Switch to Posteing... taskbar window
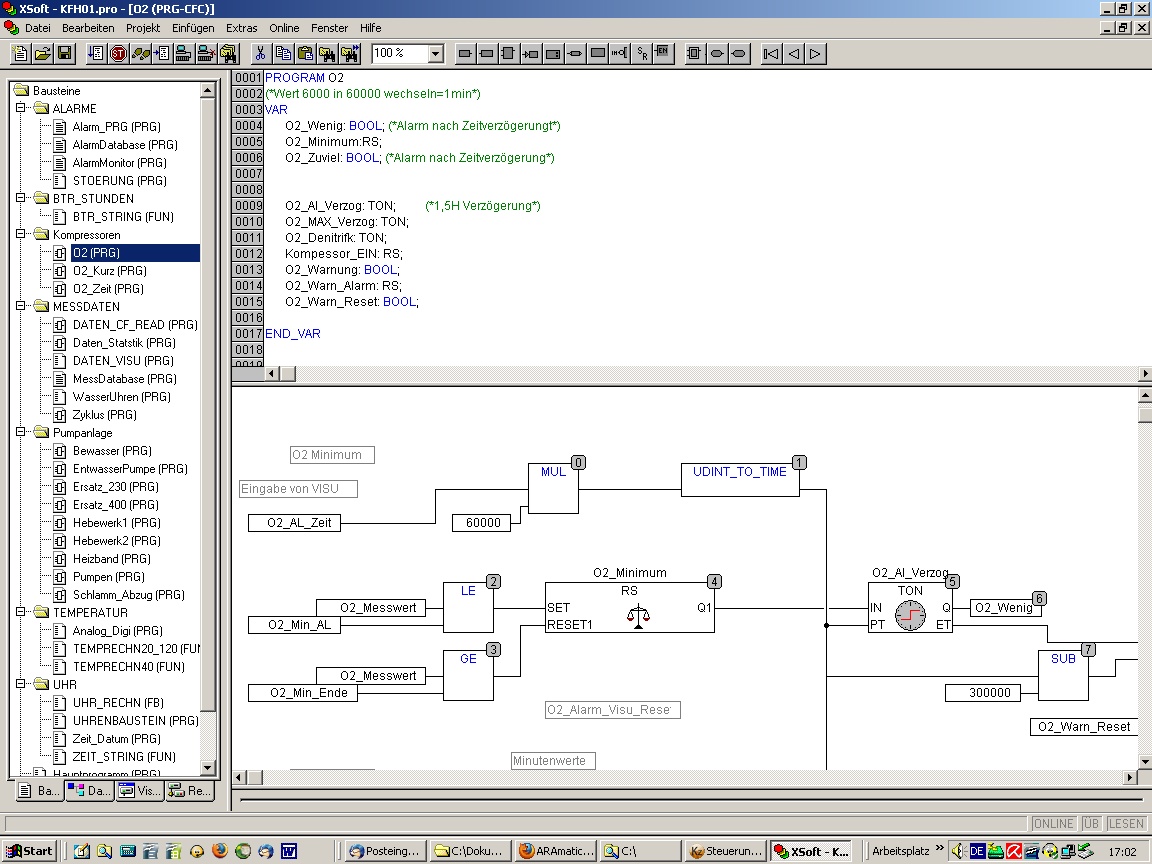Screen dimensions: 1152x864 pos(385,851)
